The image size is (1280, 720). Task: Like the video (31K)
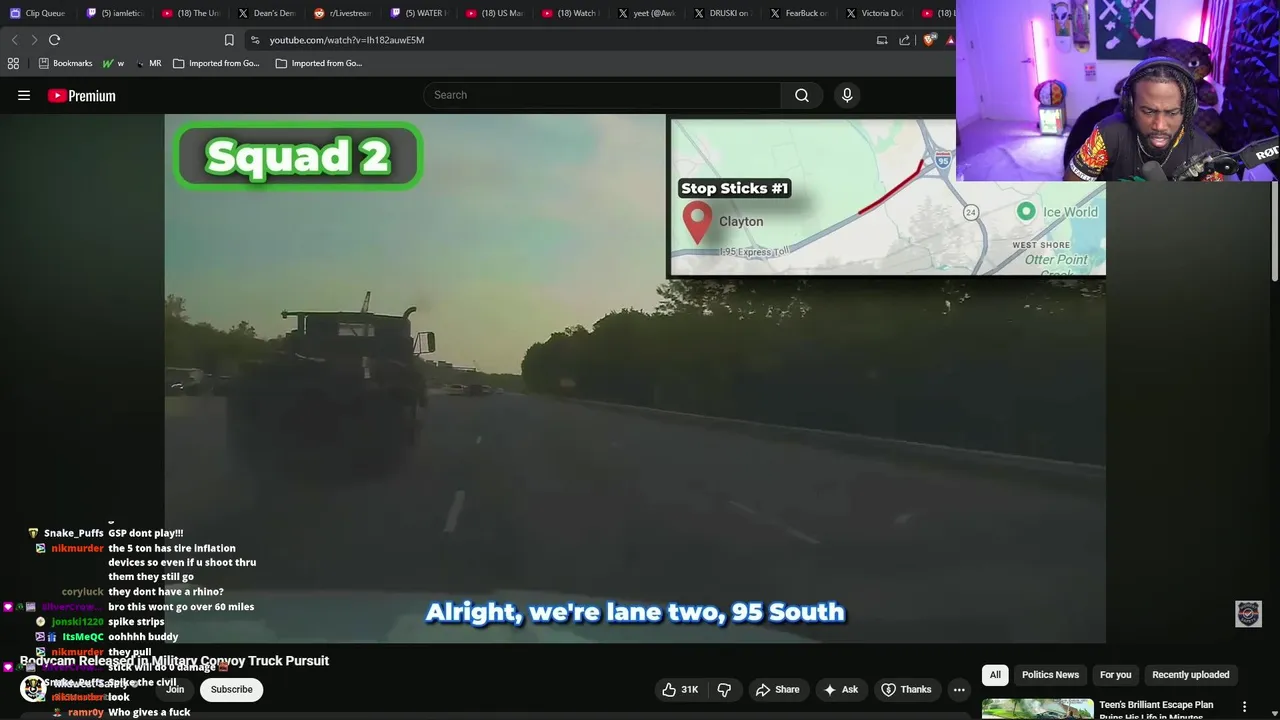[680, 690]
